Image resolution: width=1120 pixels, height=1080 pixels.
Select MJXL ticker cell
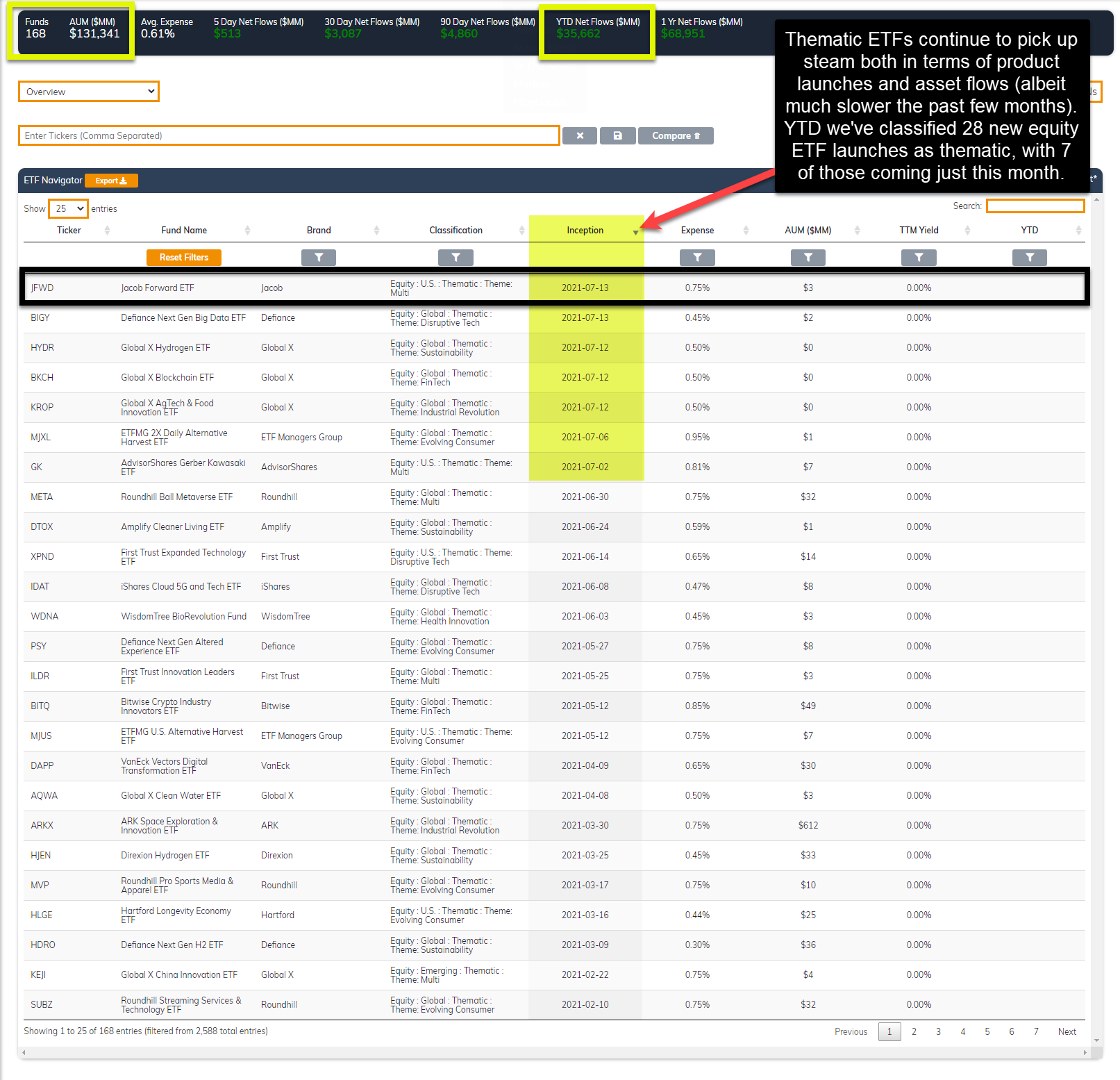(x=40, y=438)
